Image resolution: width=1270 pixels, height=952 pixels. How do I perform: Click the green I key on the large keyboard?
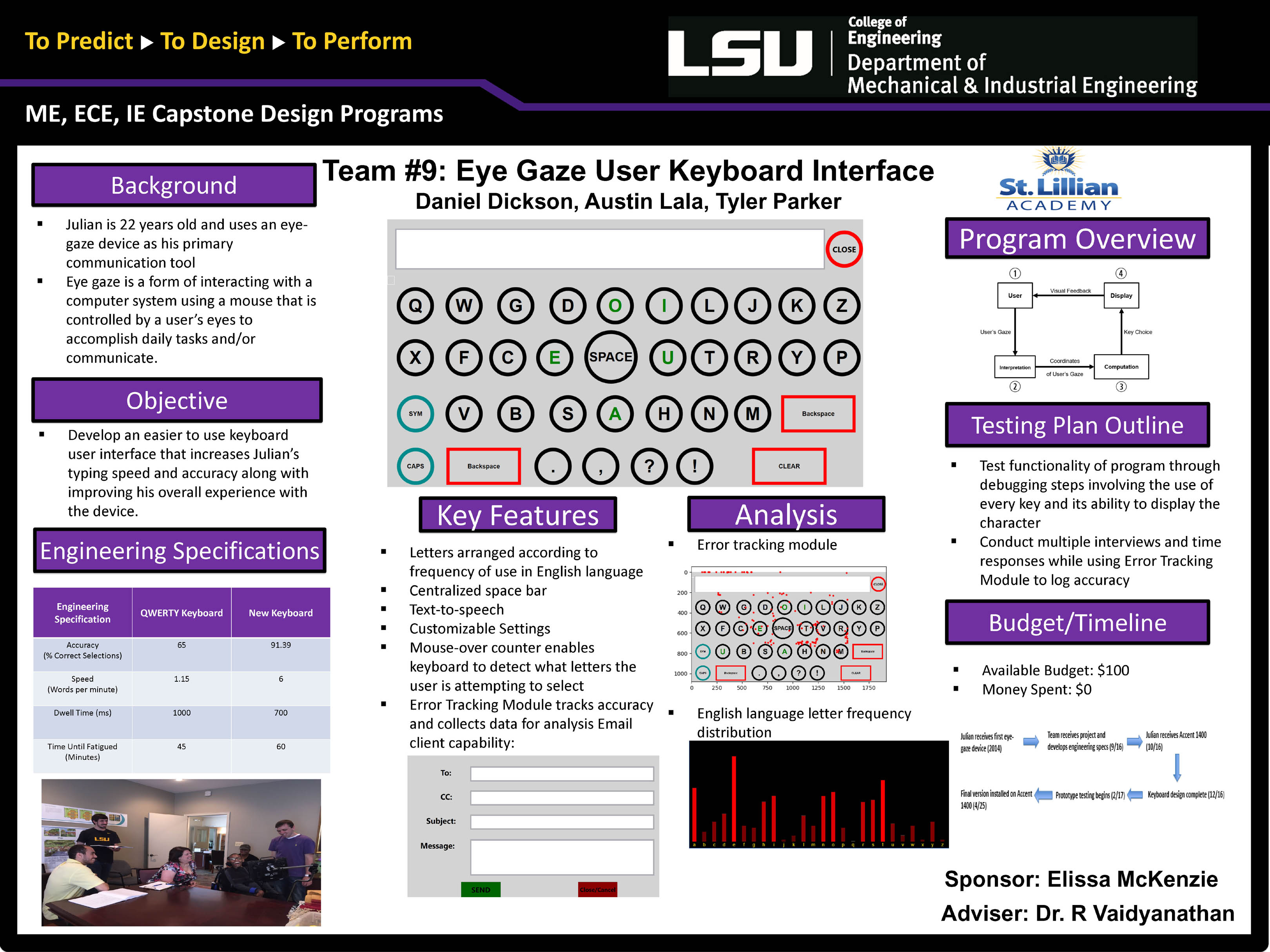(664, 306)
